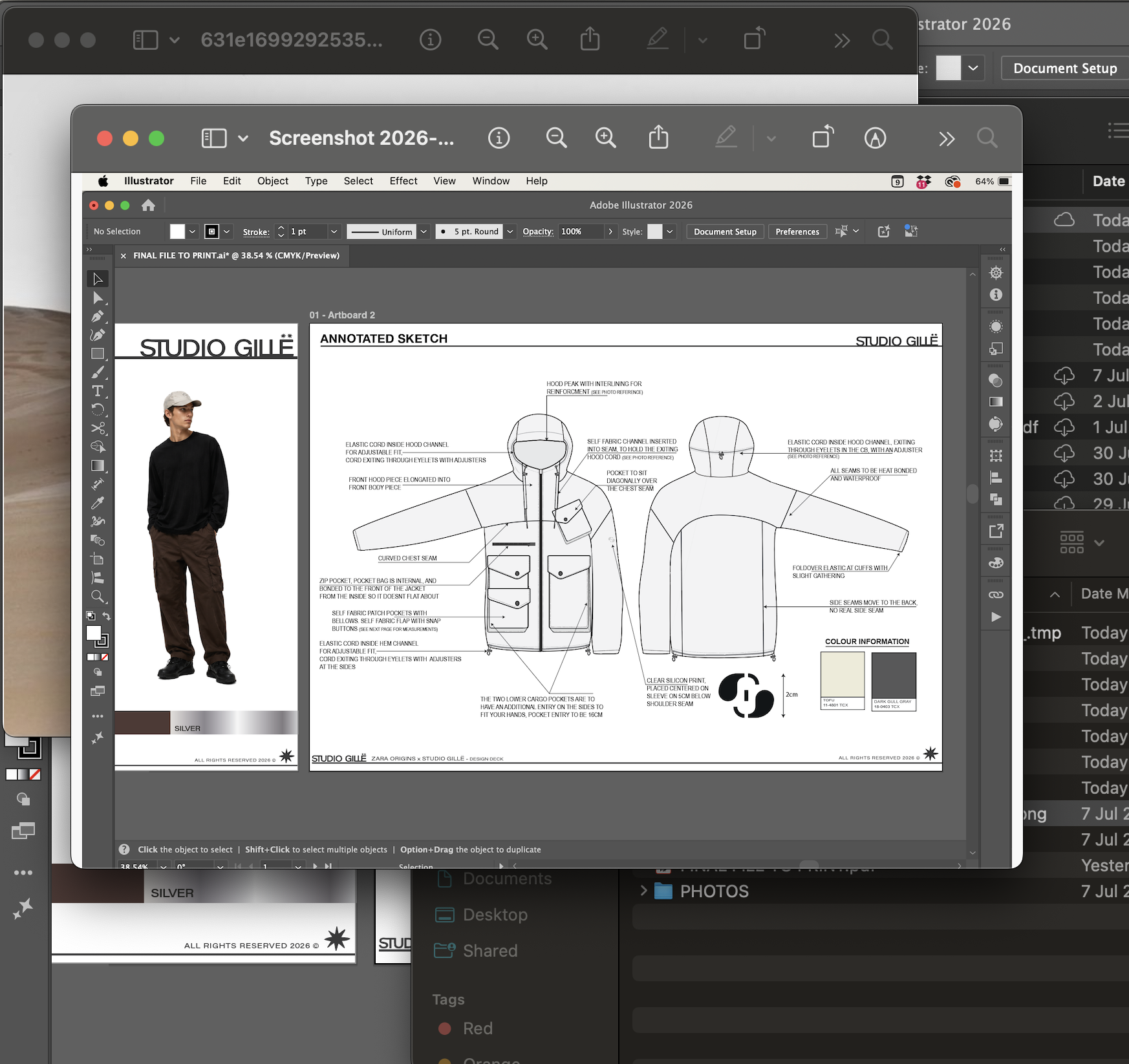Viewport: 1129px width, 1064px height.
Task: Open the Dropbox menu bar icon
Action: click(x=923, y=182)
